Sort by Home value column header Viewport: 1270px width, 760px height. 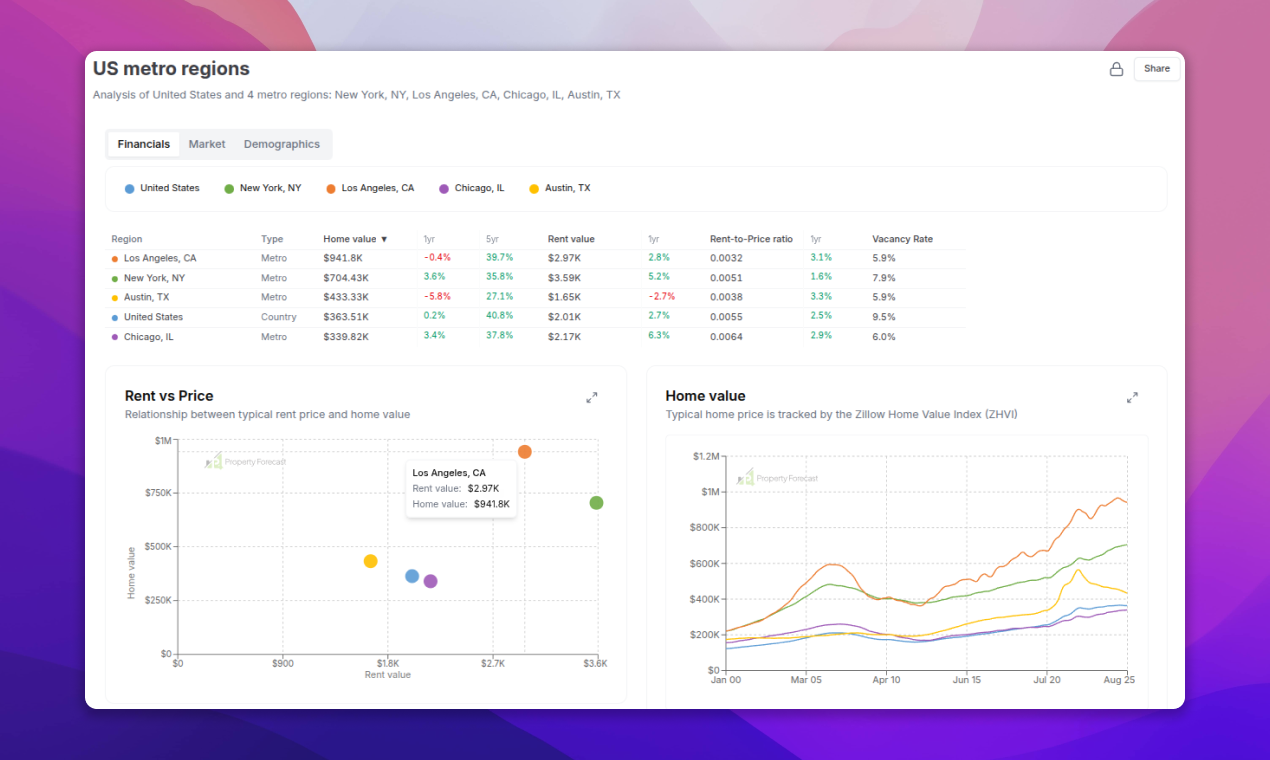point(355,239)
